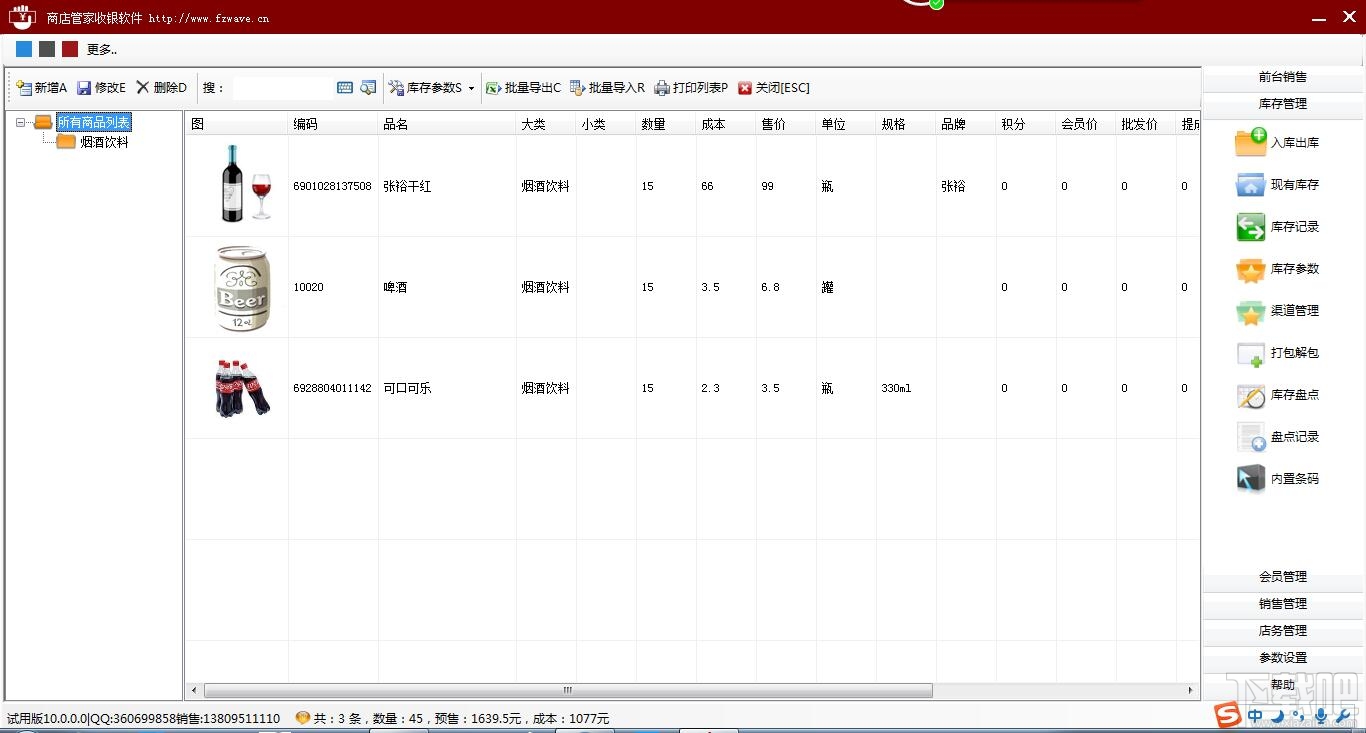Switch to the 会员管理 section
Viewport: 1366px width, 733px height.
click(1282, 576)
